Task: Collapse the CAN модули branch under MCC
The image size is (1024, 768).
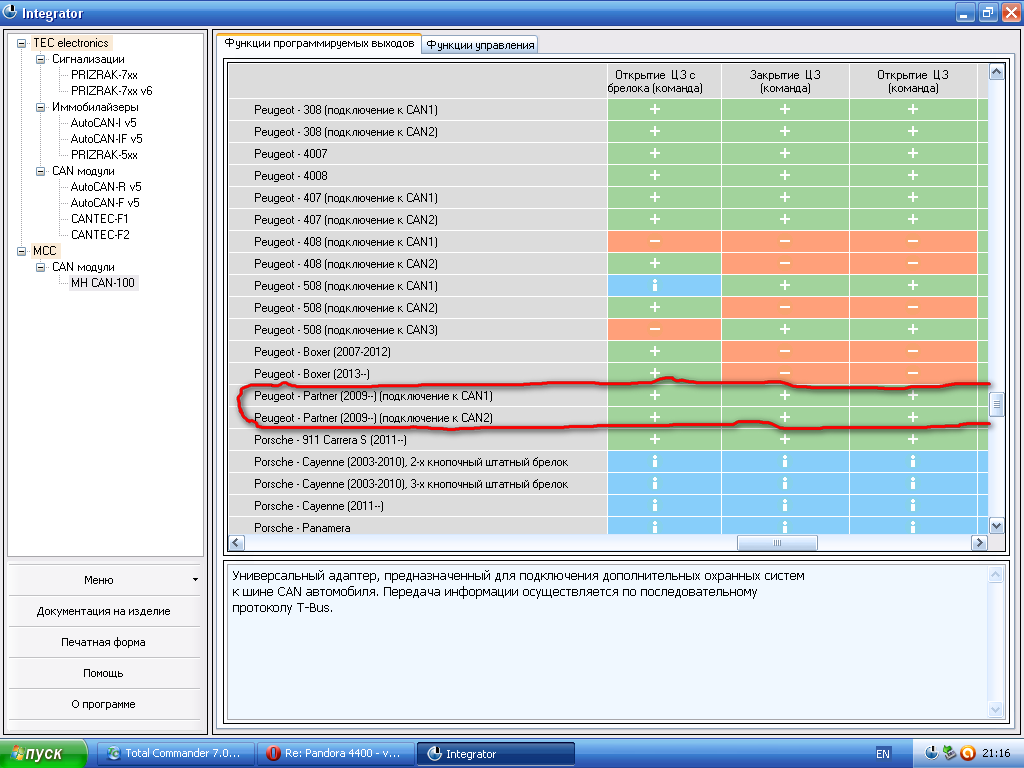Action: [40, 267]
